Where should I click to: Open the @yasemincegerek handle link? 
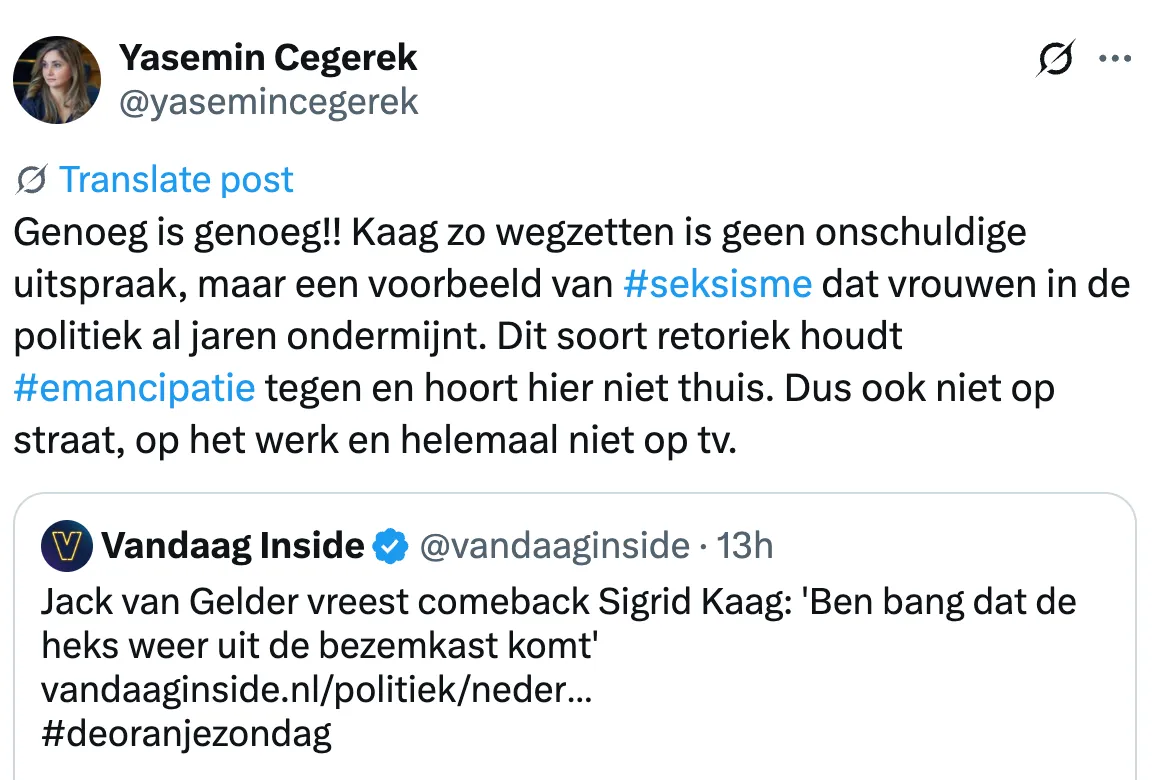[x=268, y=101]
